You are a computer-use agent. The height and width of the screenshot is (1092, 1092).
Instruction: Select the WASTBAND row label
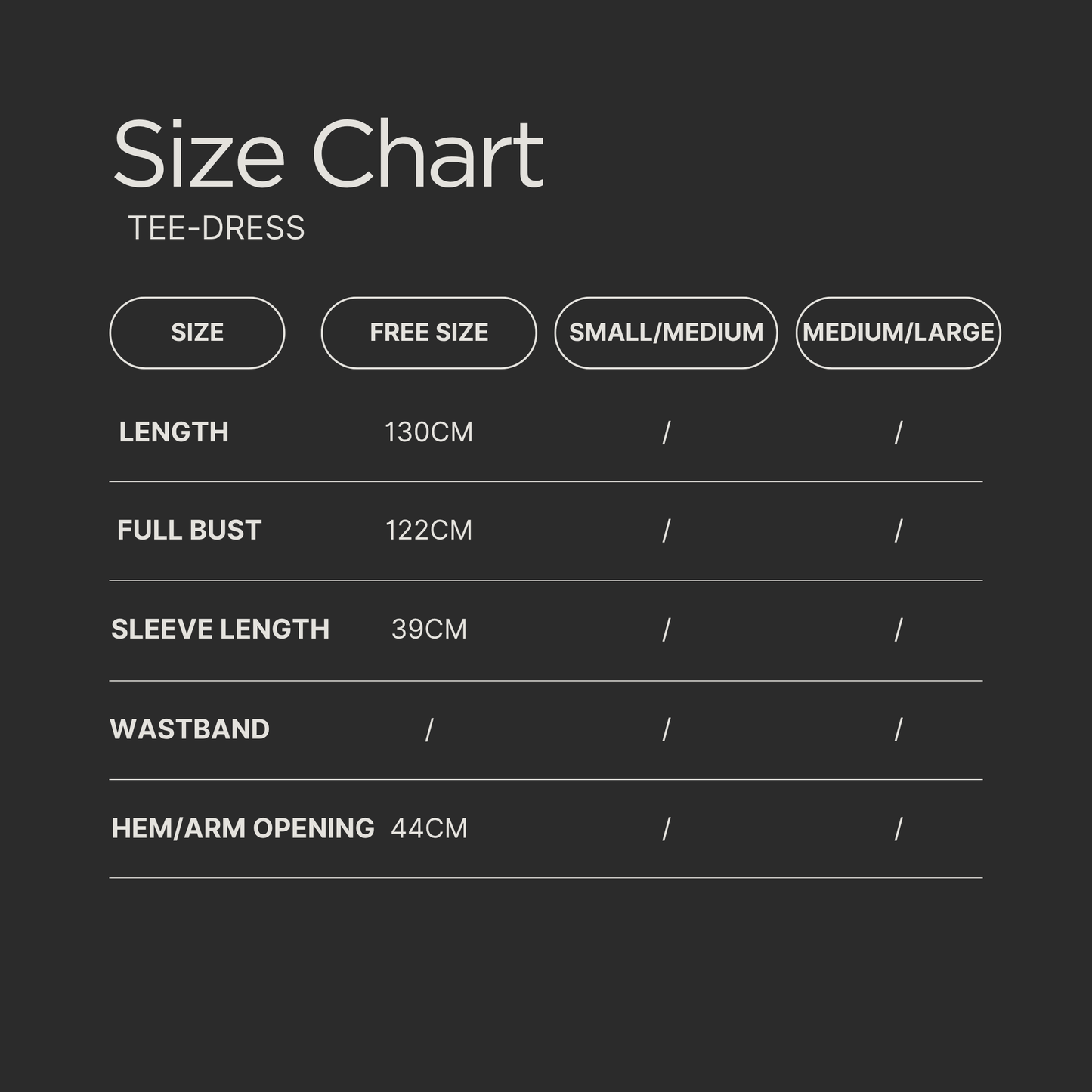coord(190,729)
